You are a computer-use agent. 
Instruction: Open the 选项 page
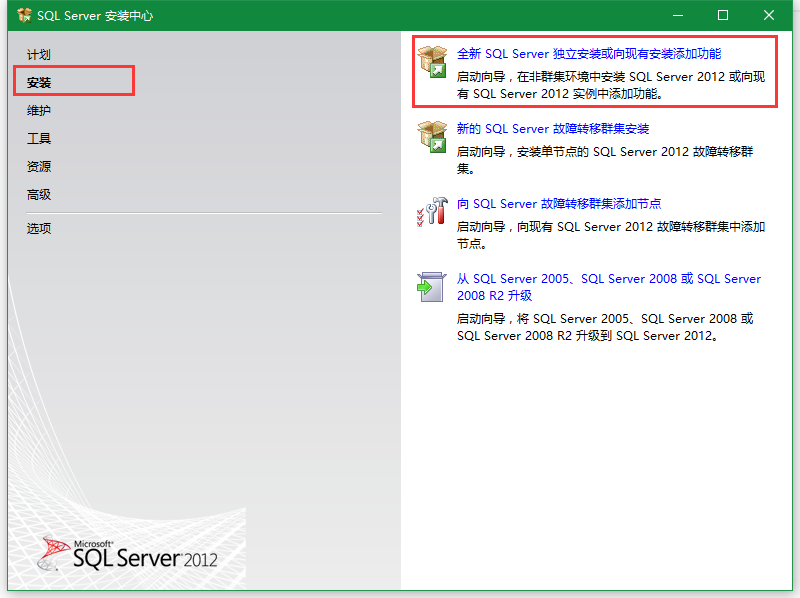(39, 228)
